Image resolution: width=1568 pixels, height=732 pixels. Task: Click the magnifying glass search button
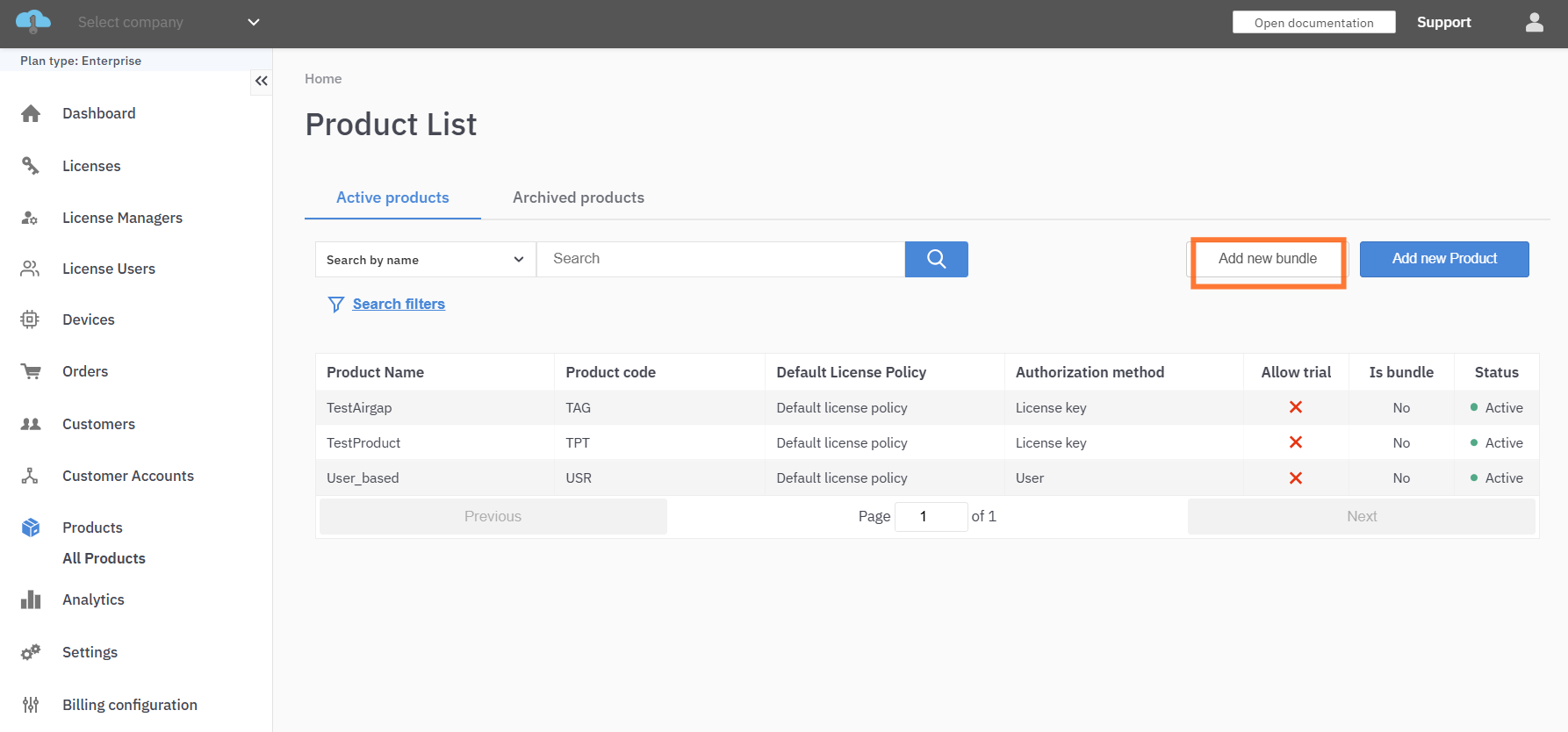tap(936, 259)
